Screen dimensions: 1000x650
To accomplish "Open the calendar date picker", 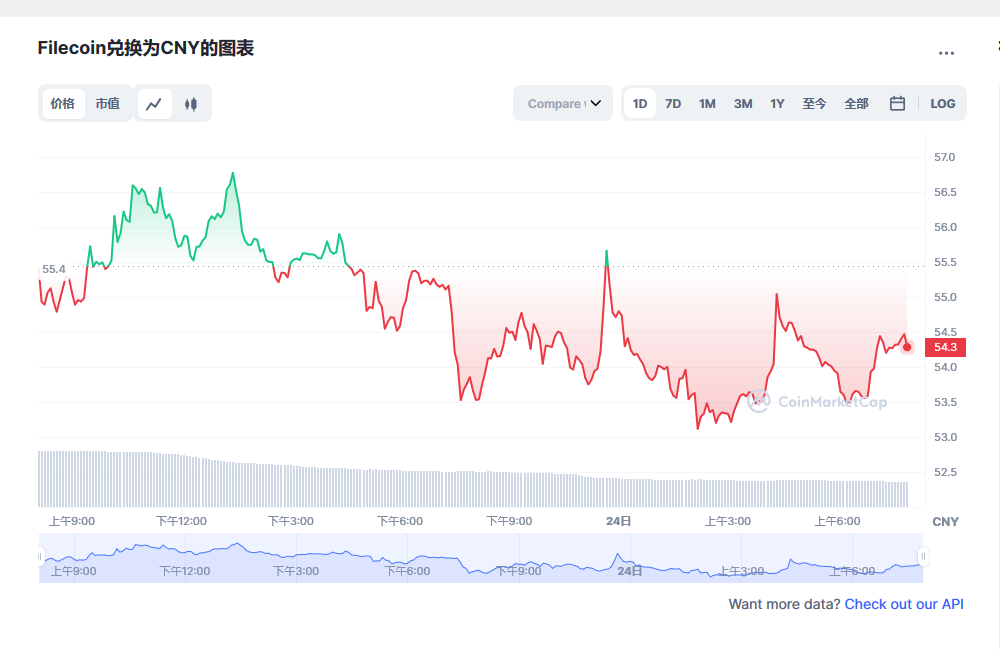I will point(897,103).
